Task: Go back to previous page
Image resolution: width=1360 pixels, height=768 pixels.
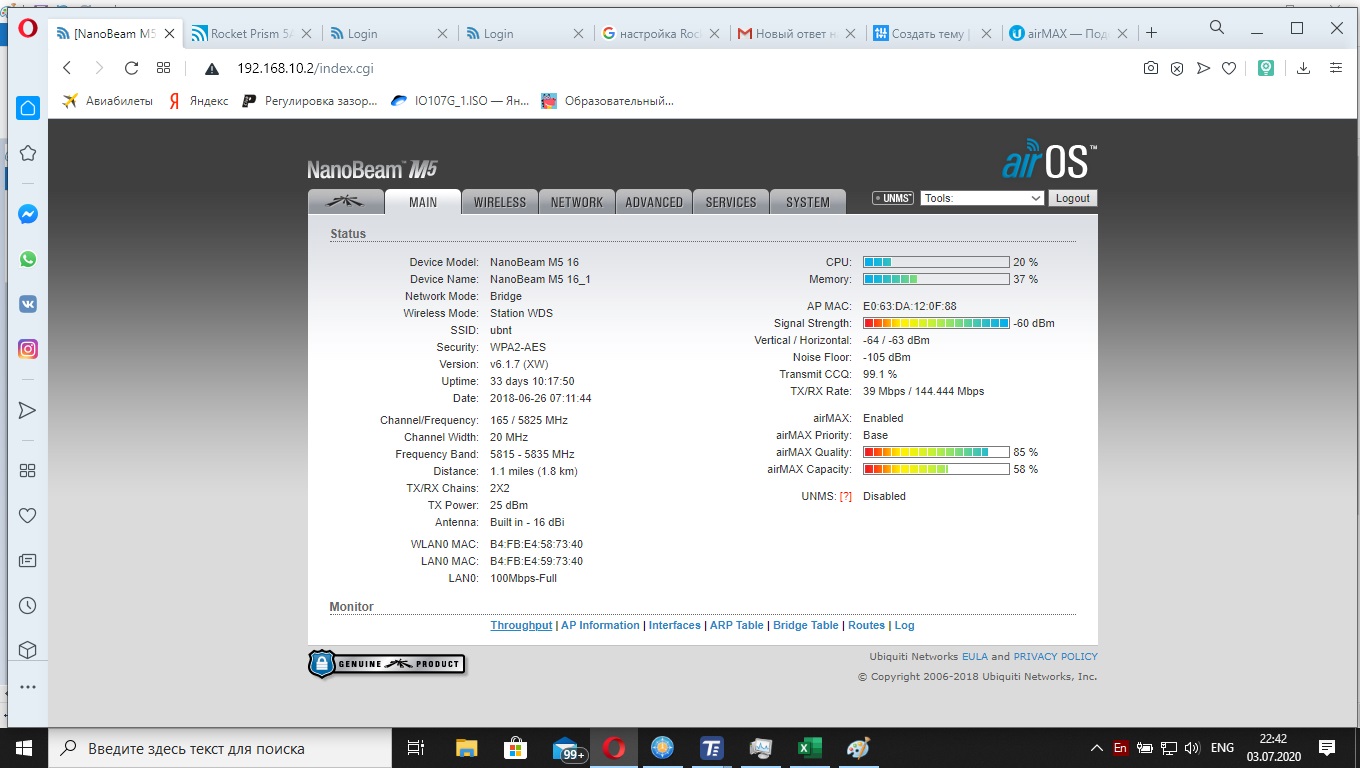Action: pyautogui.click(x=67, y=68)
